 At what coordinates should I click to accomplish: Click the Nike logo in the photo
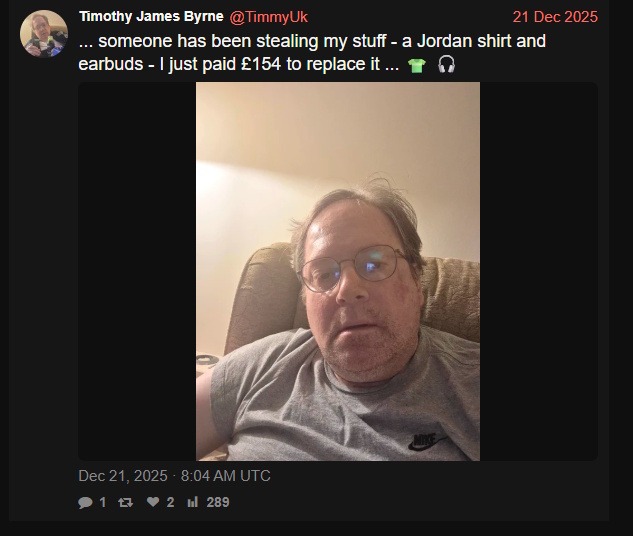(427, 441)
